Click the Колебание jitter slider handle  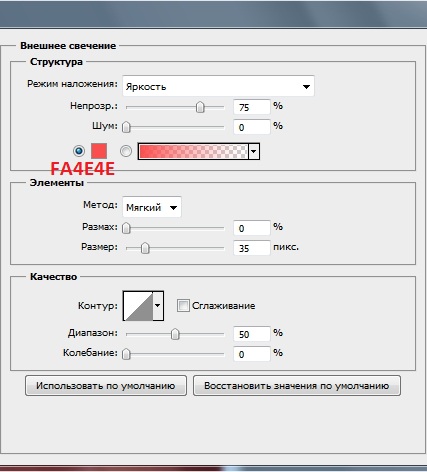point(126,354)
